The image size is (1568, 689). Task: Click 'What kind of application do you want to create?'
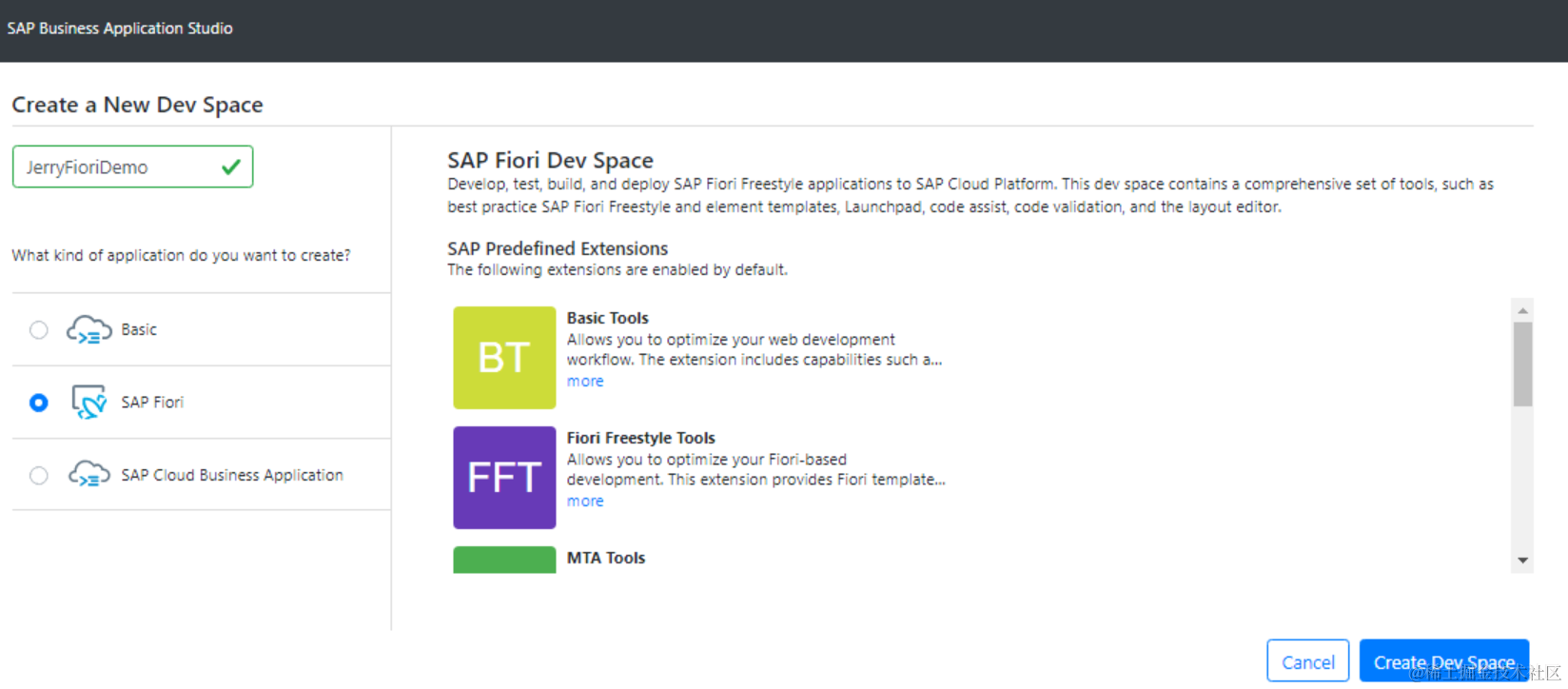(181, 255)
